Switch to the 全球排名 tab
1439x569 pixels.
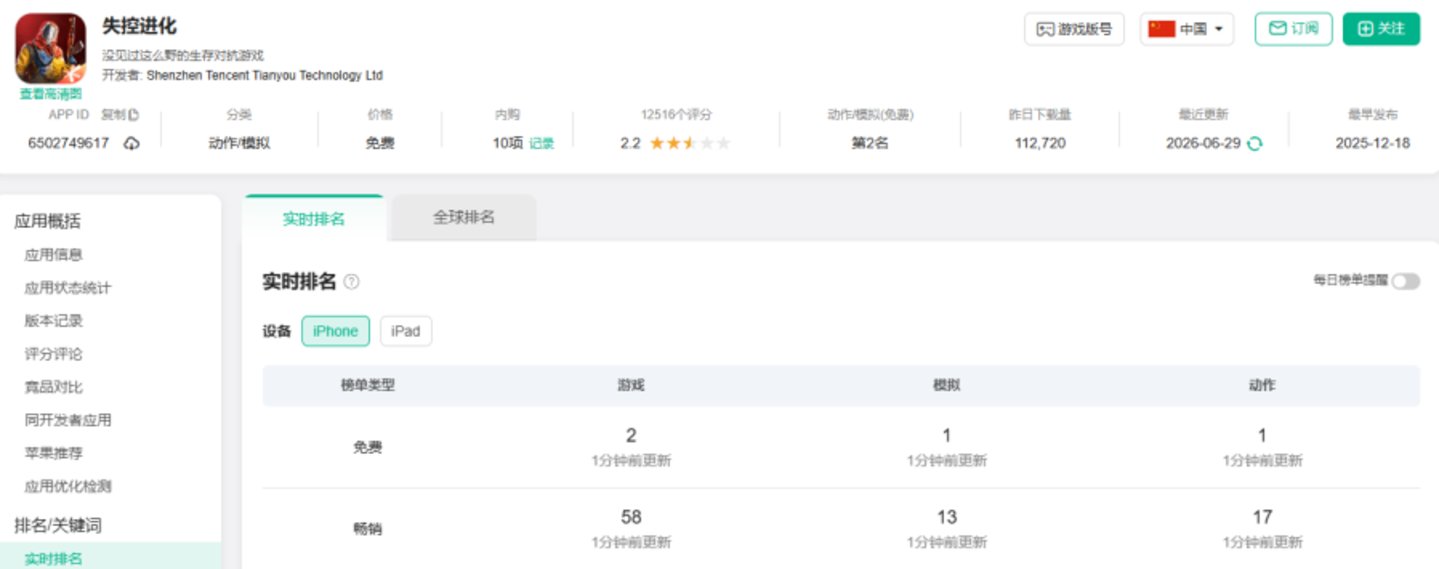[464, 217]
